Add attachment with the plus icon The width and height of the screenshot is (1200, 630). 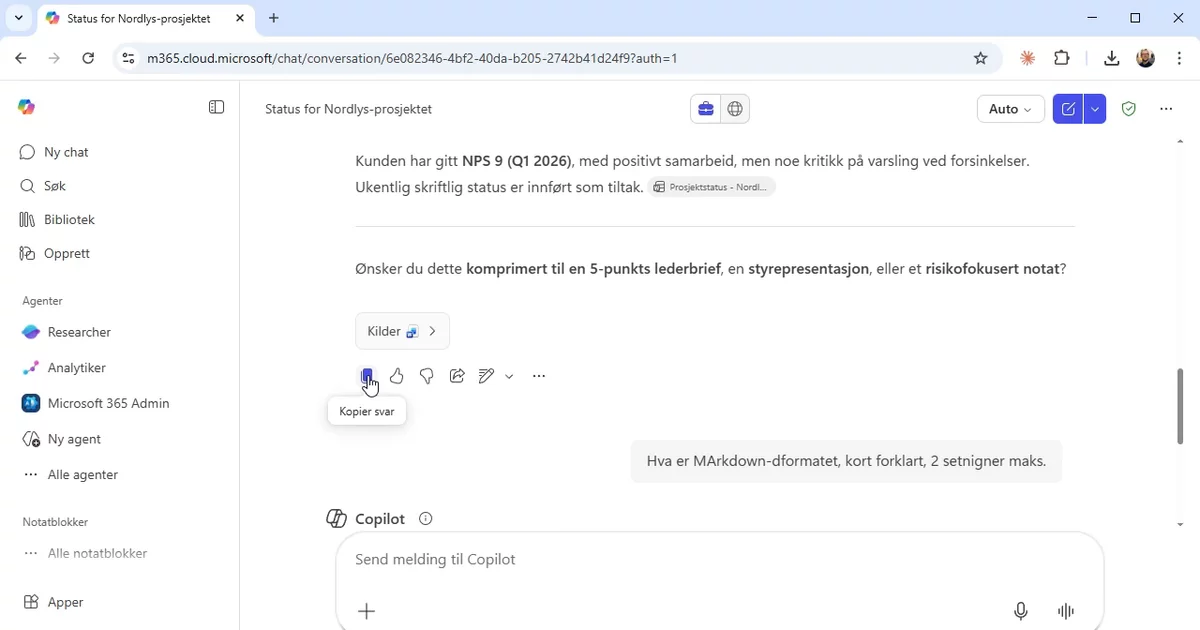tap(367, 611)
